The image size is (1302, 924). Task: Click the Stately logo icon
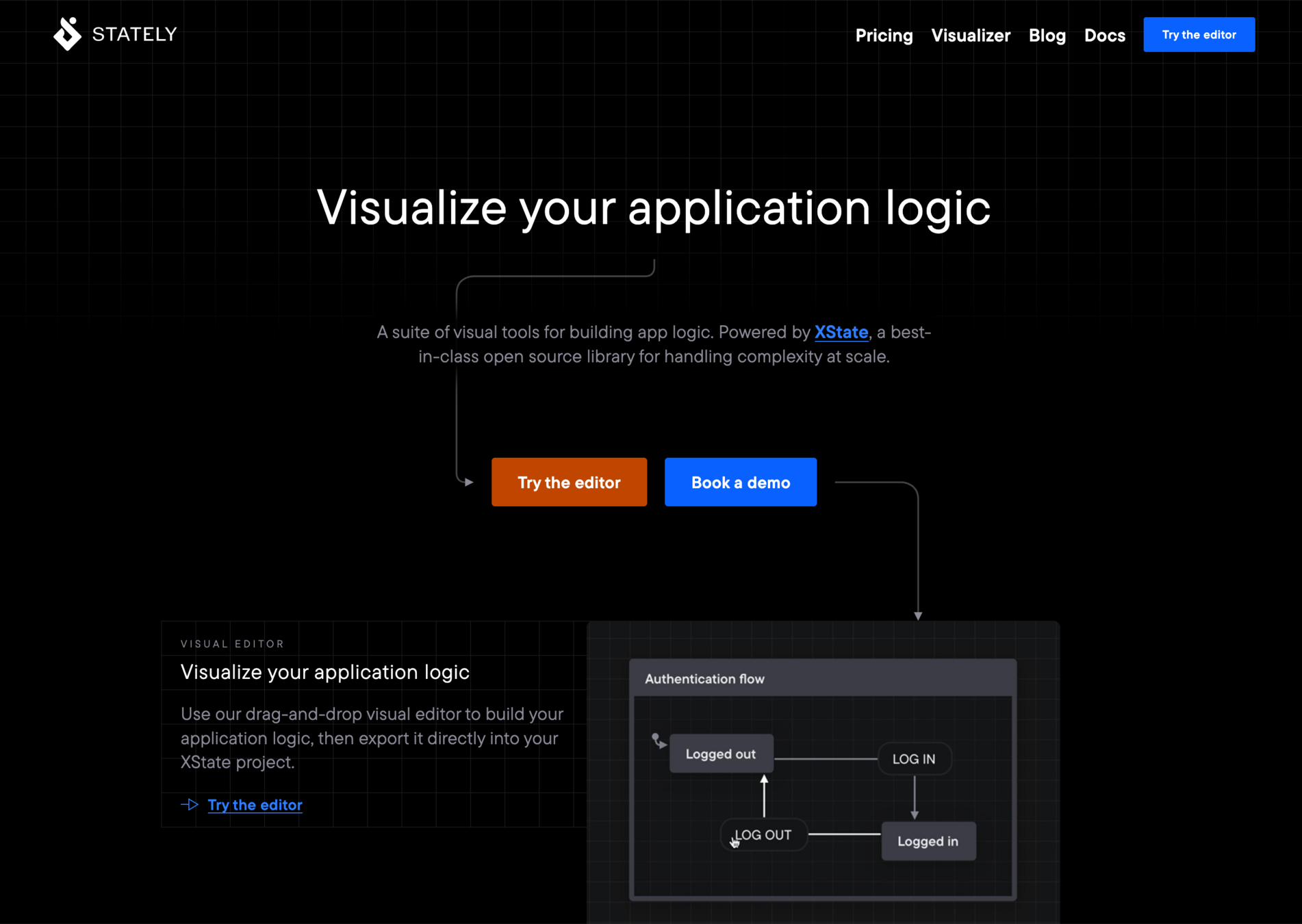67,34
